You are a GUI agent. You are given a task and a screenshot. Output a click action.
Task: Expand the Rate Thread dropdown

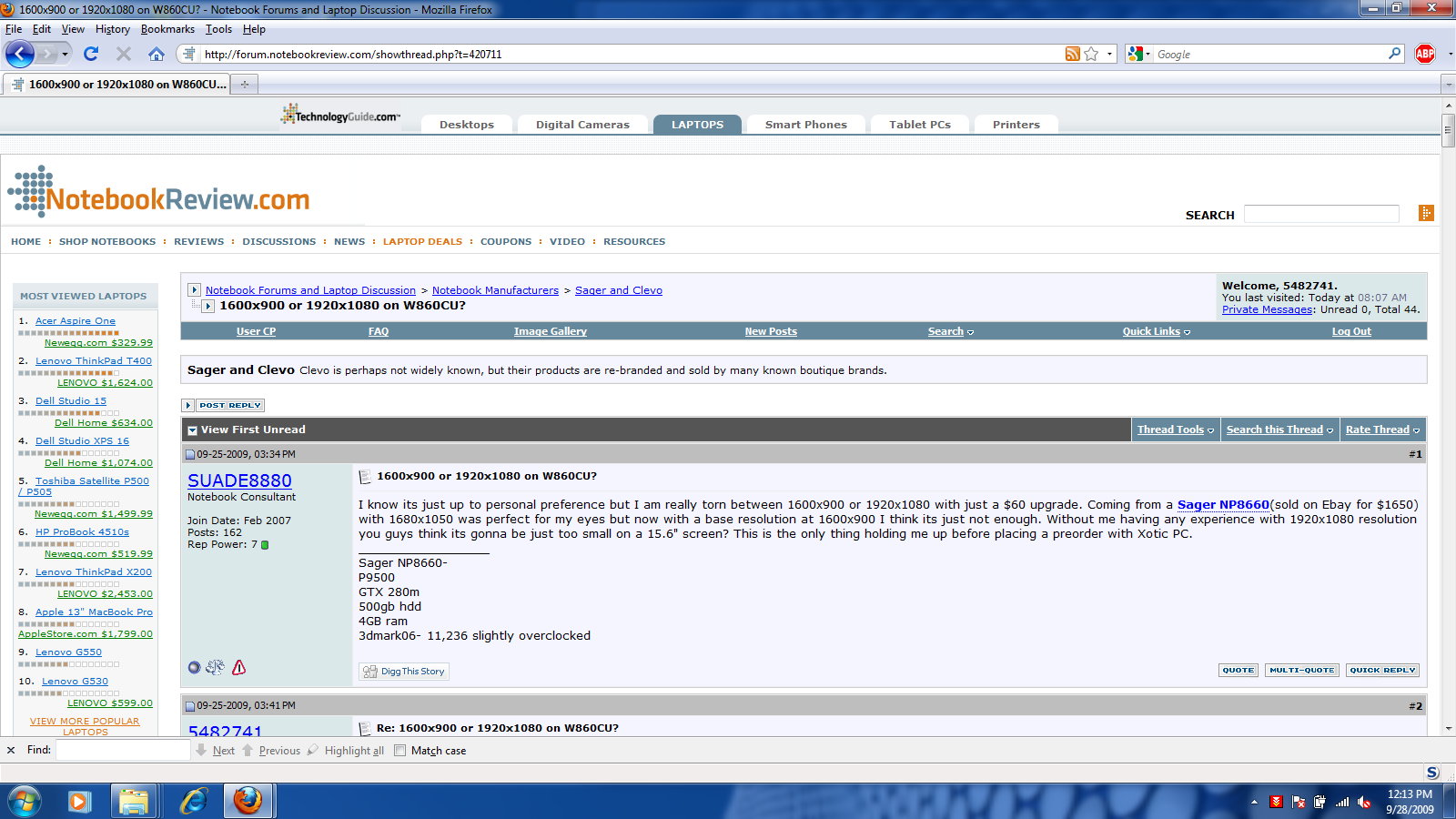1382,430
